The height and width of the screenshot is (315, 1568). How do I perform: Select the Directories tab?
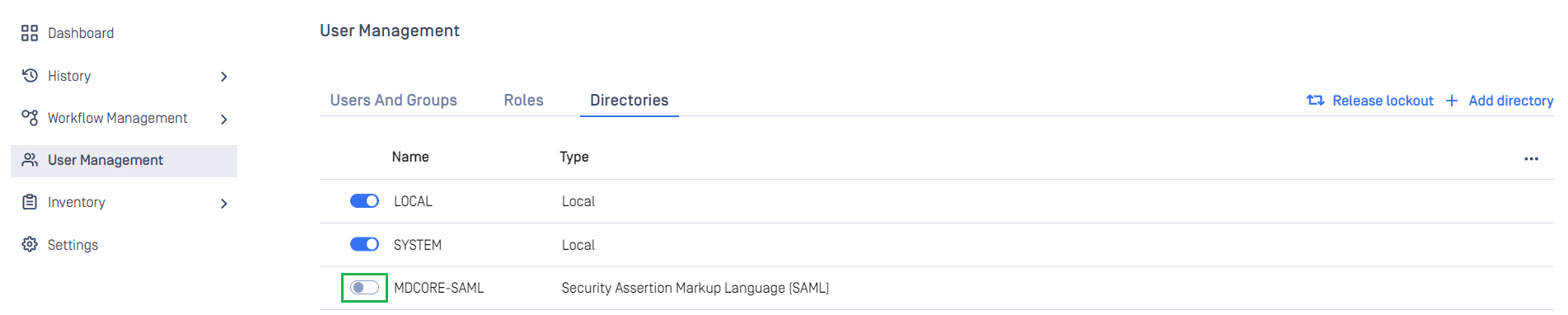pyautogui.click(x=629, y=101)
